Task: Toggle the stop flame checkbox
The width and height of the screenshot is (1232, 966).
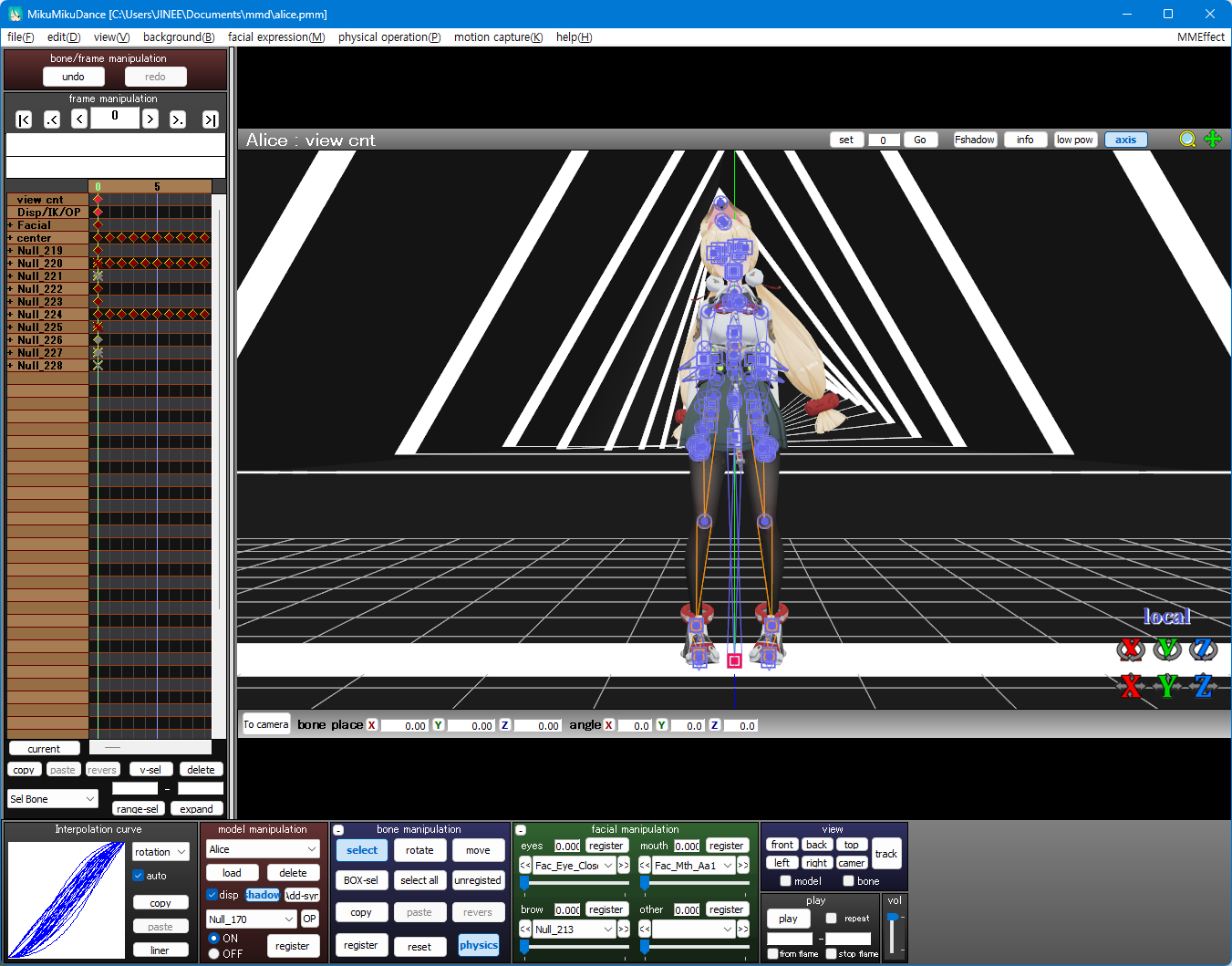Action: (831, 953)
